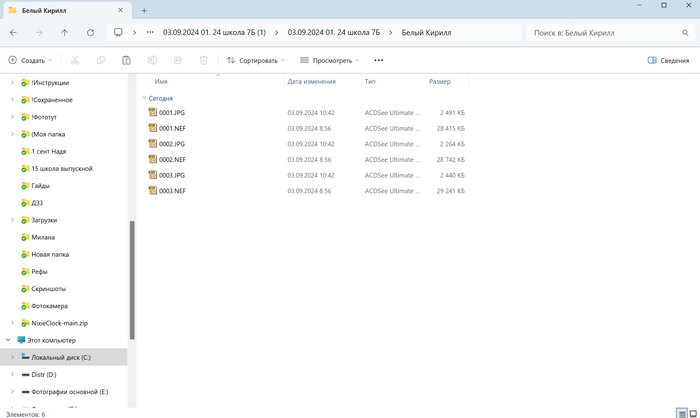Add a new tab with plus button
The image size is (700, 418).
click(x=144, y=10)
